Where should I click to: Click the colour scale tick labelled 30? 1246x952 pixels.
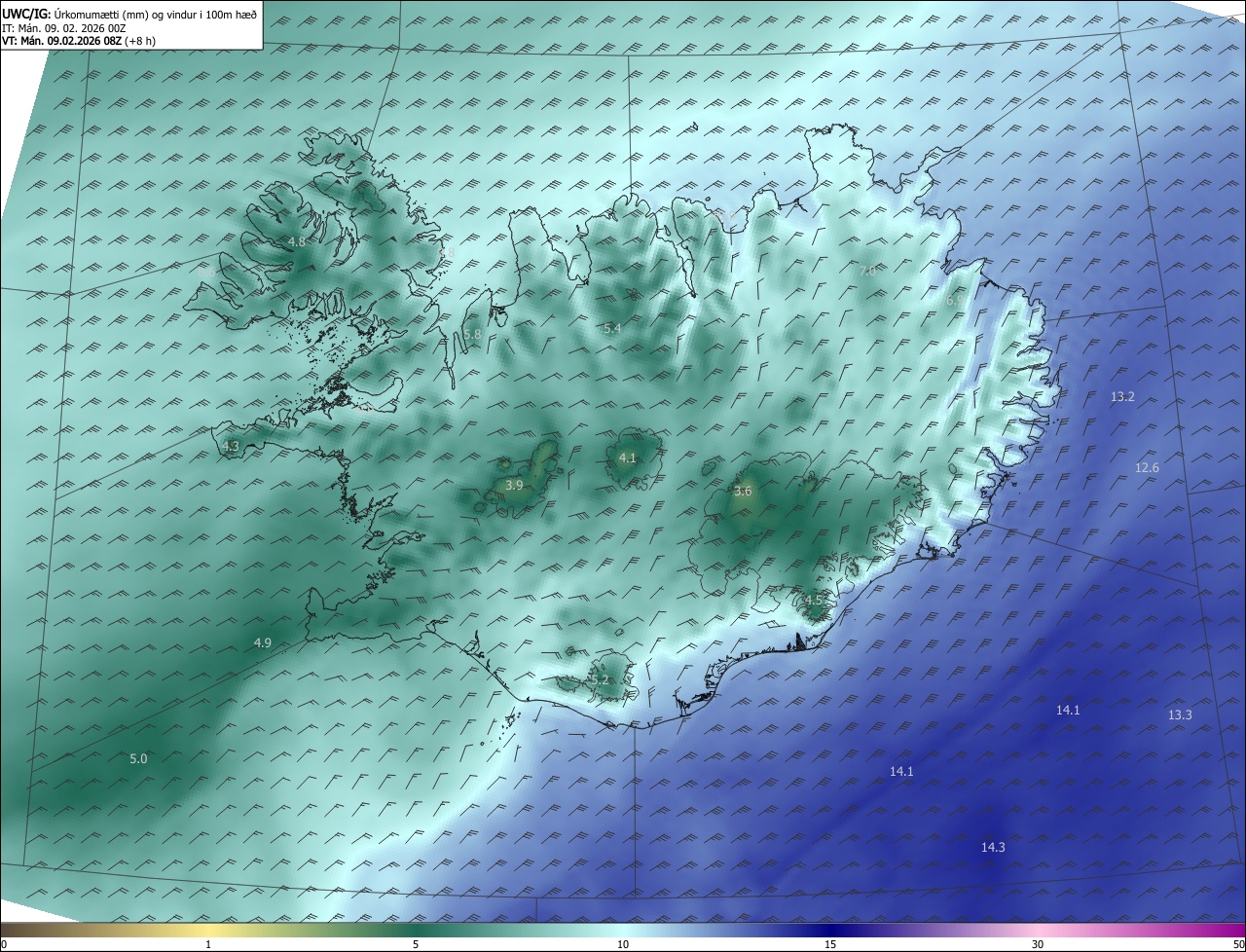[1038, 944]
